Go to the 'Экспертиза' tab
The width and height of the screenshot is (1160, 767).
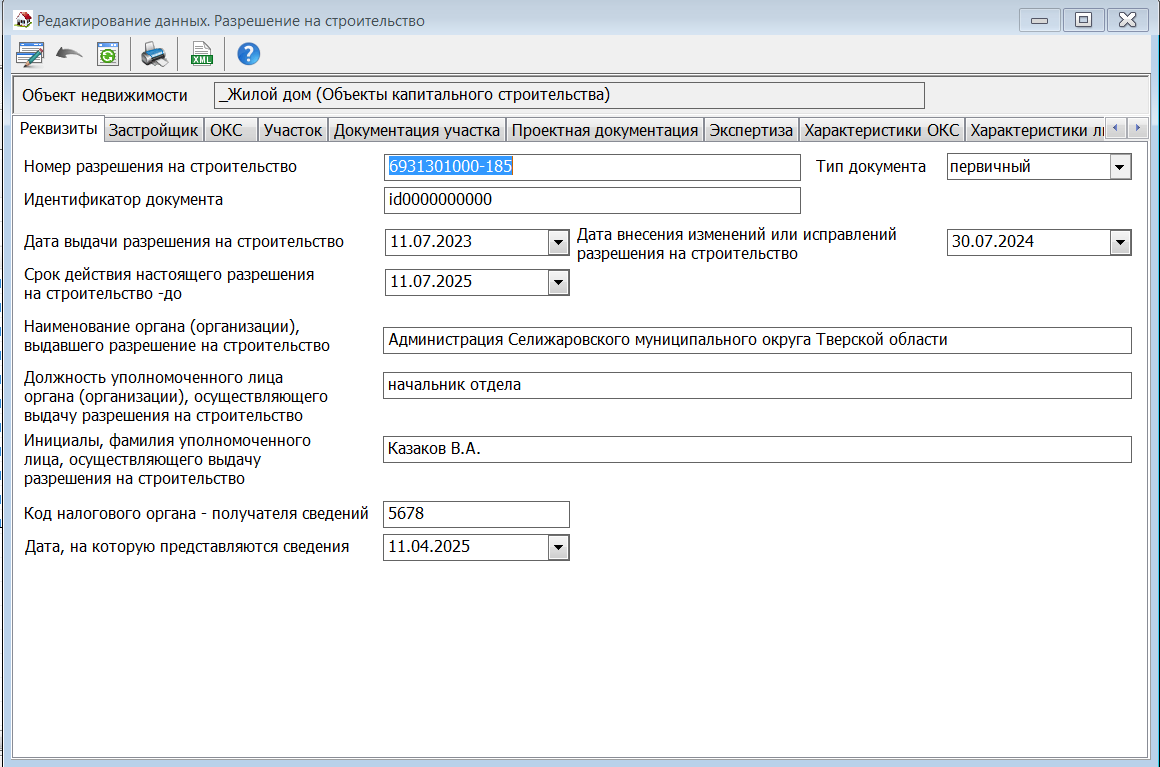750,130
